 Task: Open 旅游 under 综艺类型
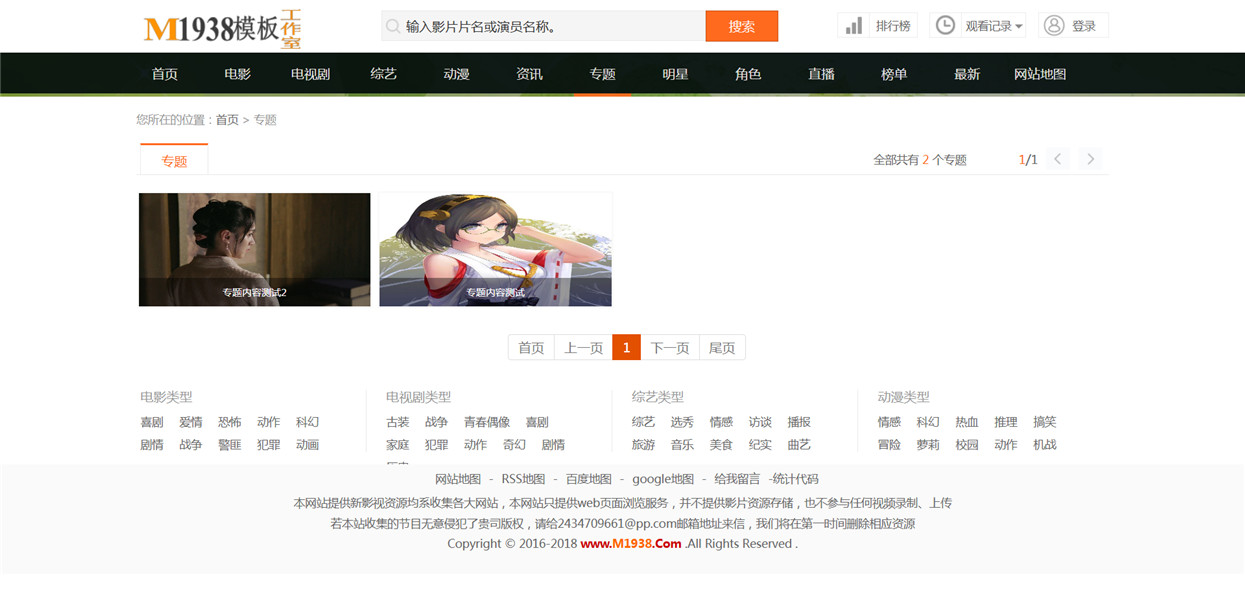click(644, 445)
